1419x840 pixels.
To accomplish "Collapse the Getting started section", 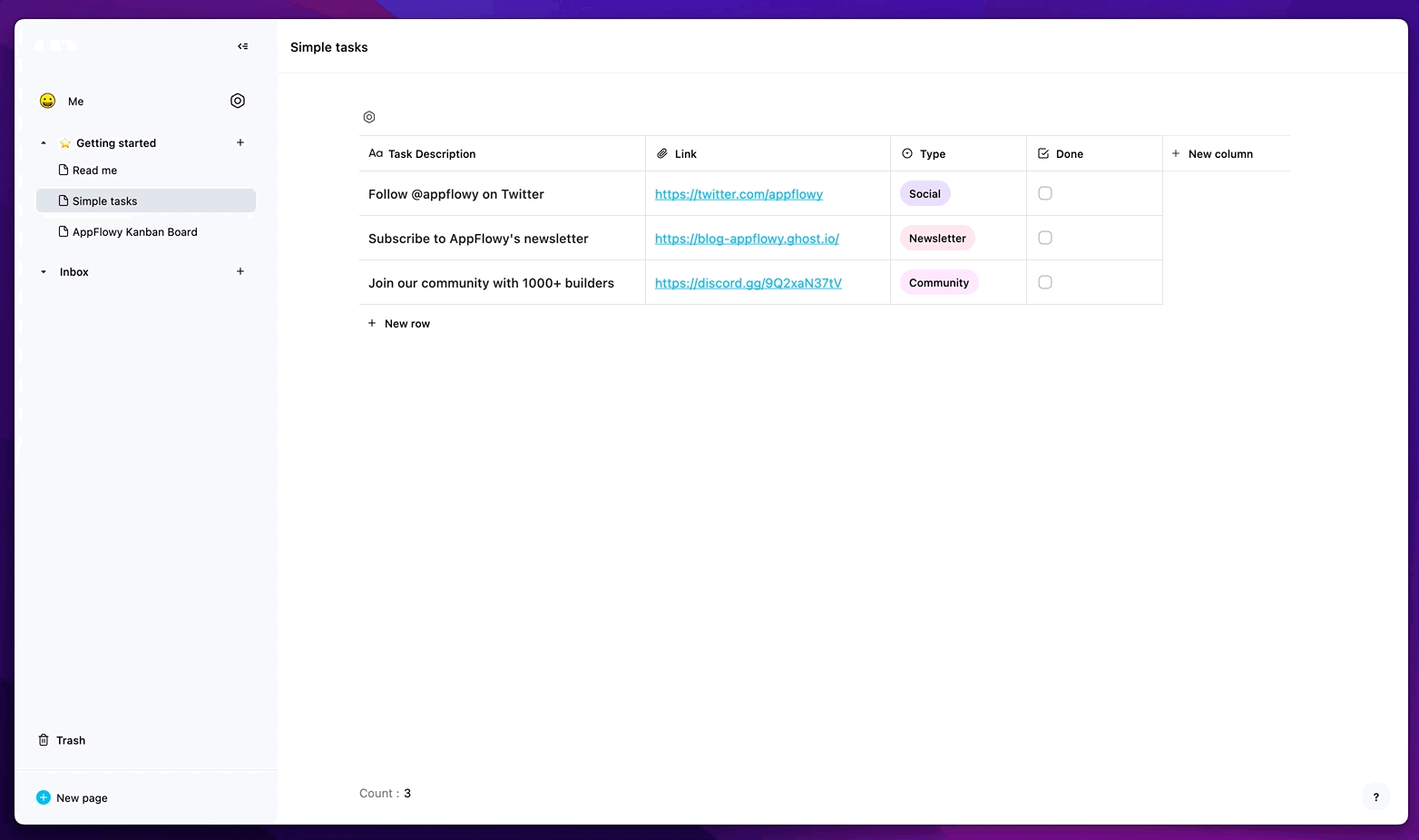I will [x=43, y=142].
